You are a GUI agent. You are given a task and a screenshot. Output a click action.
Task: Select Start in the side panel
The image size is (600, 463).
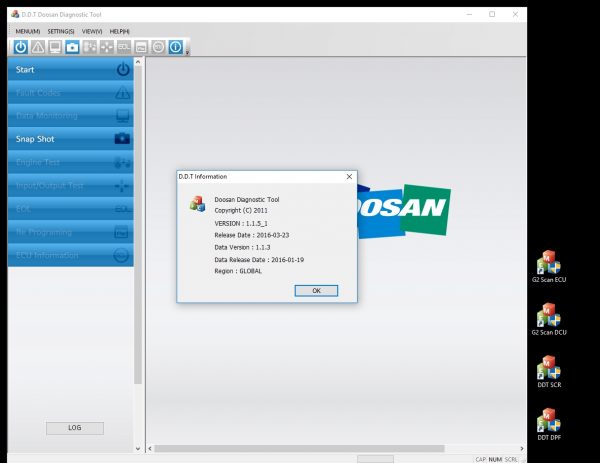click(70, 69)
